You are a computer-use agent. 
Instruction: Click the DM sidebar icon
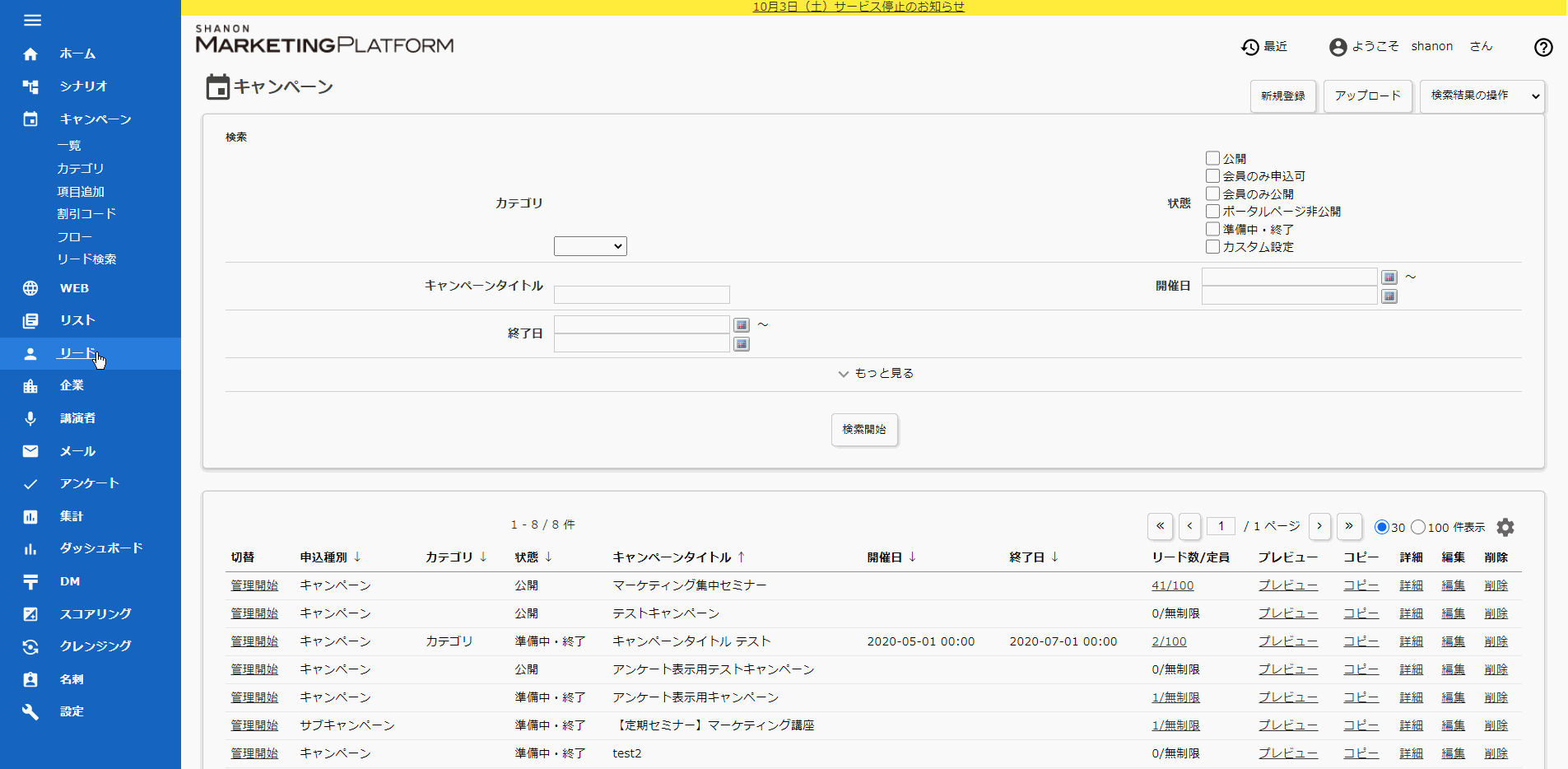tap(30, 582)
